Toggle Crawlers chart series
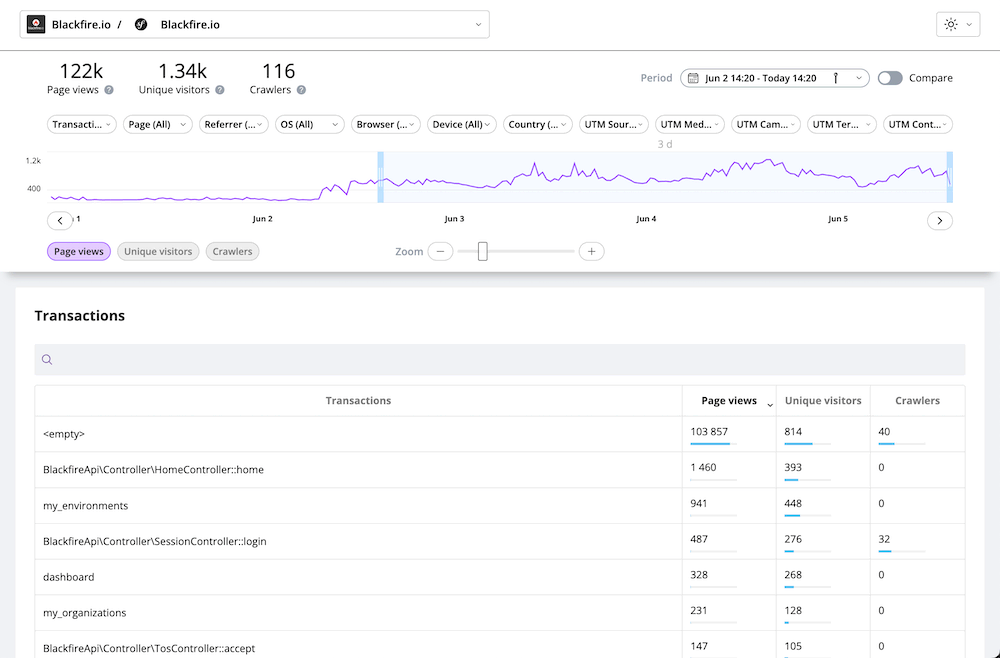 (x=232, y=251)
